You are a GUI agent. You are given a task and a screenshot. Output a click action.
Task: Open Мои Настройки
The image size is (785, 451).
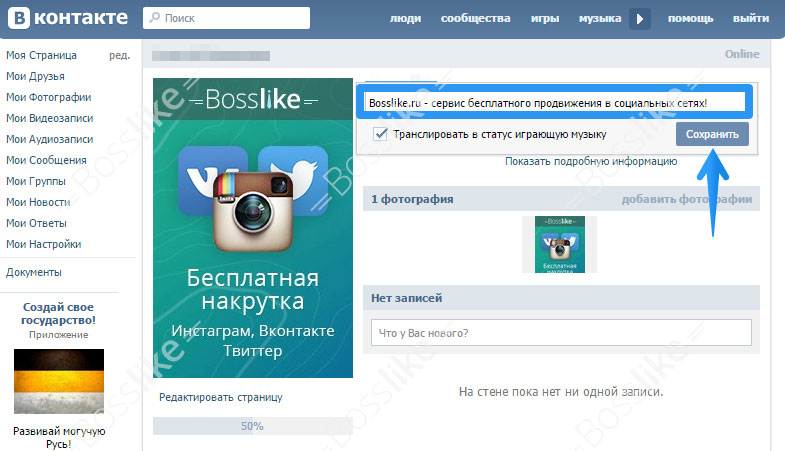44,244
